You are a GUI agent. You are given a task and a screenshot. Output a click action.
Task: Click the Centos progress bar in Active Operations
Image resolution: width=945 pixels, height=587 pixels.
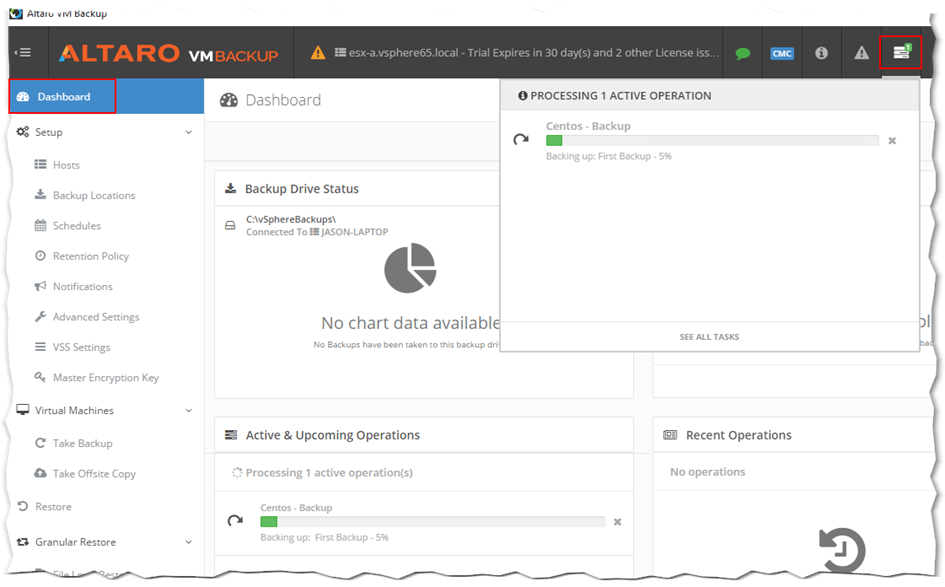pos(432,522)
